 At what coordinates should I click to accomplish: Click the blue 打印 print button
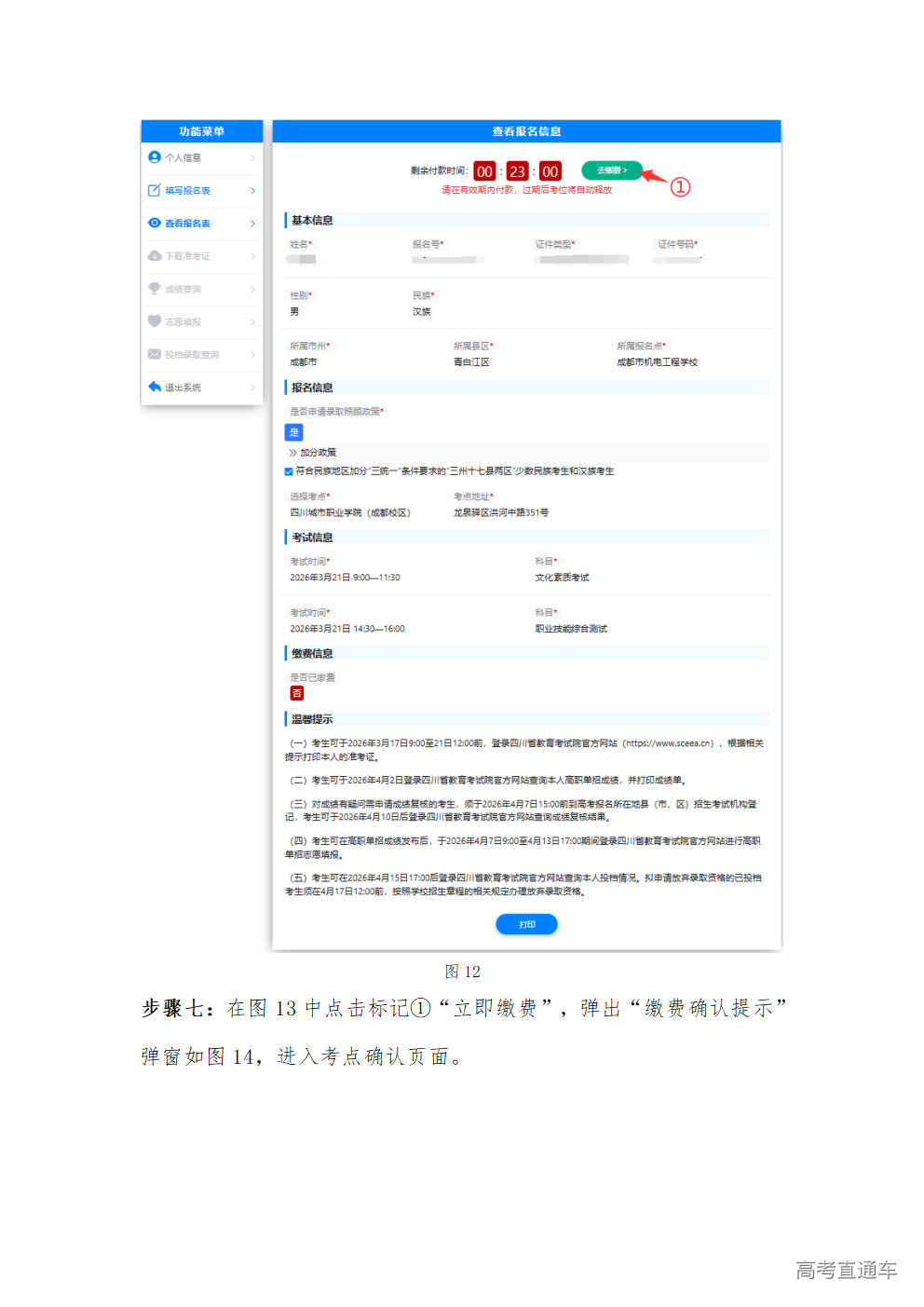pyautogui.click(x=526, y=924)
